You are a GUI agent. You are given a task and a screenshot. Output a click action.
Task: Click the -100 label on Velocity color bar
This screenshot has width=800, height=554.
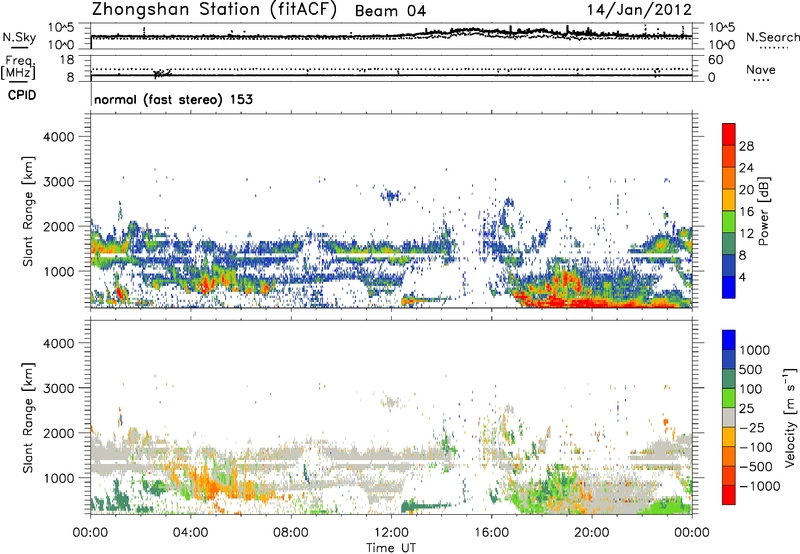tap(755, 447)
